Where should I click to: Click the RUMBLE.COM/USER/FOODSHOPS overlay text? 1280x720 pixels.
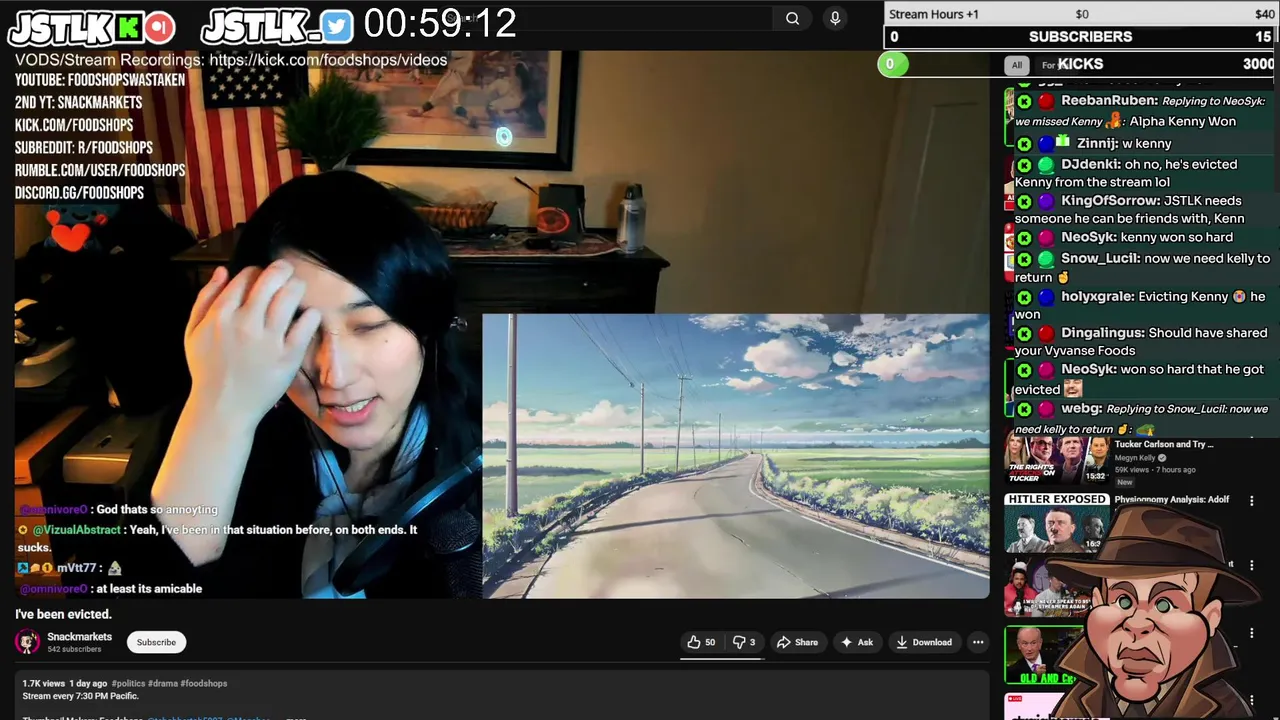(x=100, y=171)
